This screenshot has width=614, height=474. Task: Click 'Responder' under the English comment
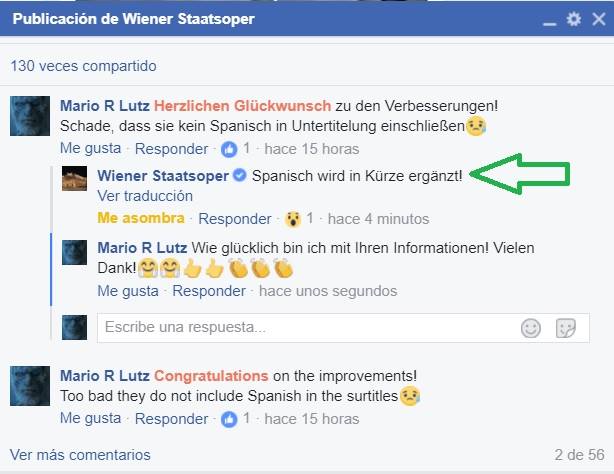pos(171,419)
